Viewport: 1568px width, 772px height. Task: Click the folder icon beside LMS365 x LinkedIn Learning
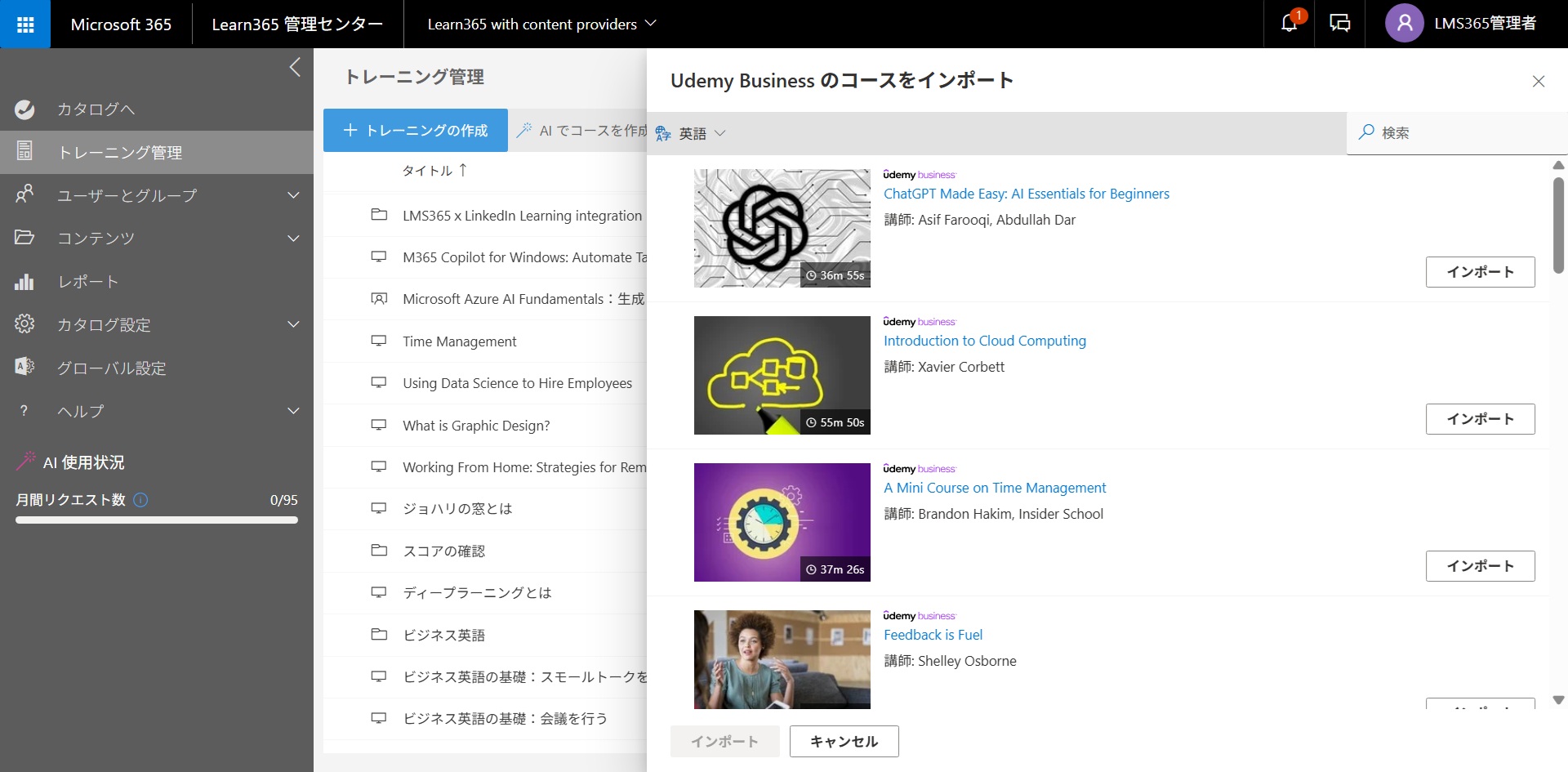pos(379,215)
